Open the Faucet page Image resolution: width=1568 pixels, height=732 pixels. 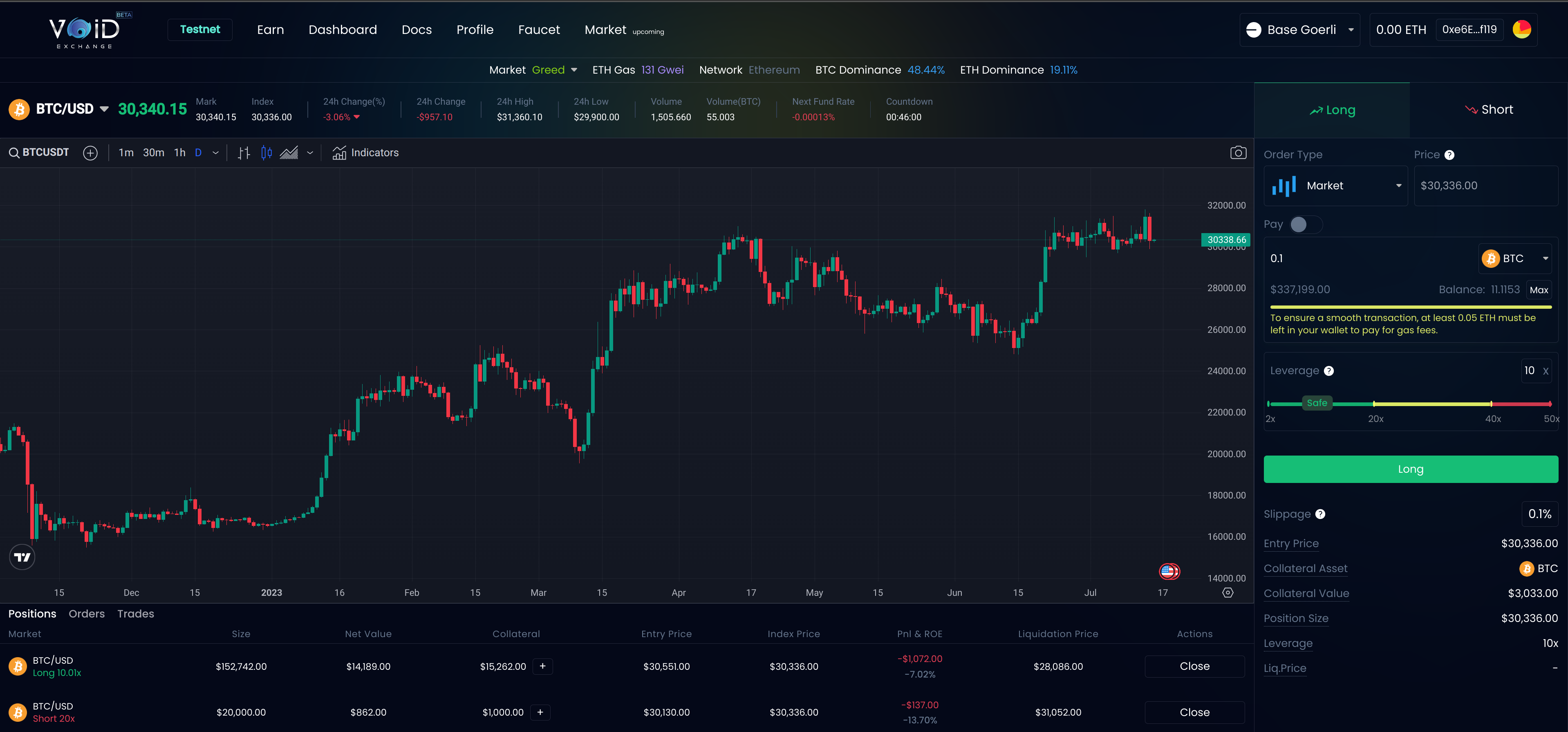click(x=539, y=30)
